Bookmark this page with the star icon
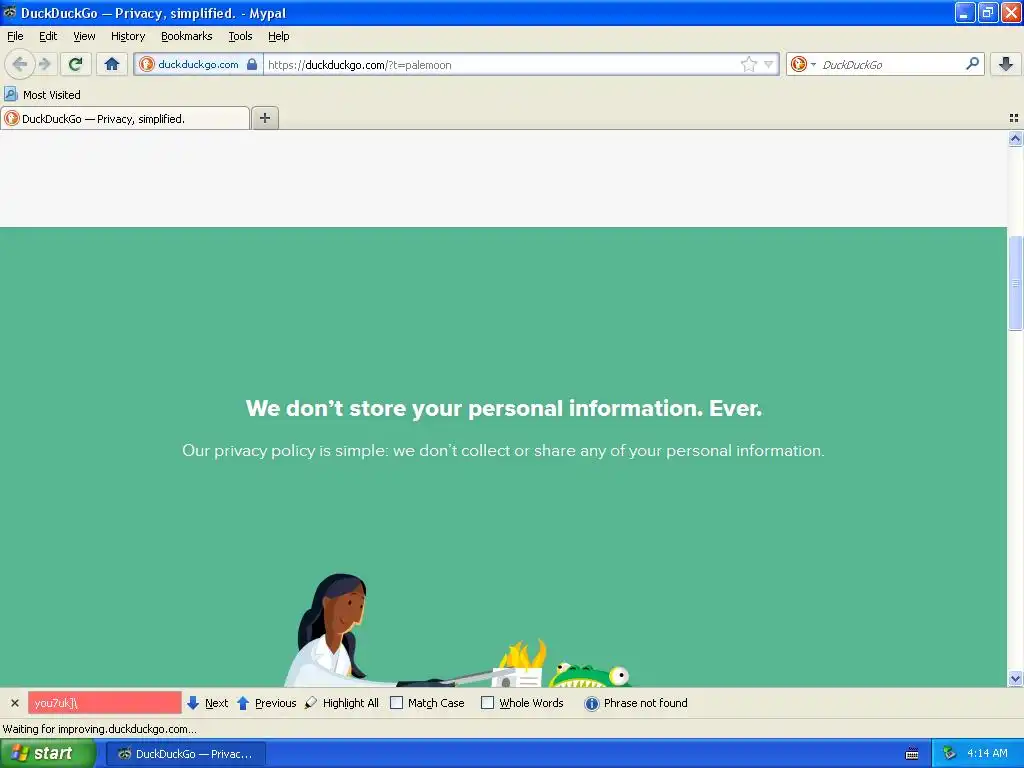The image size is (1024, 768). coord(748,64)
